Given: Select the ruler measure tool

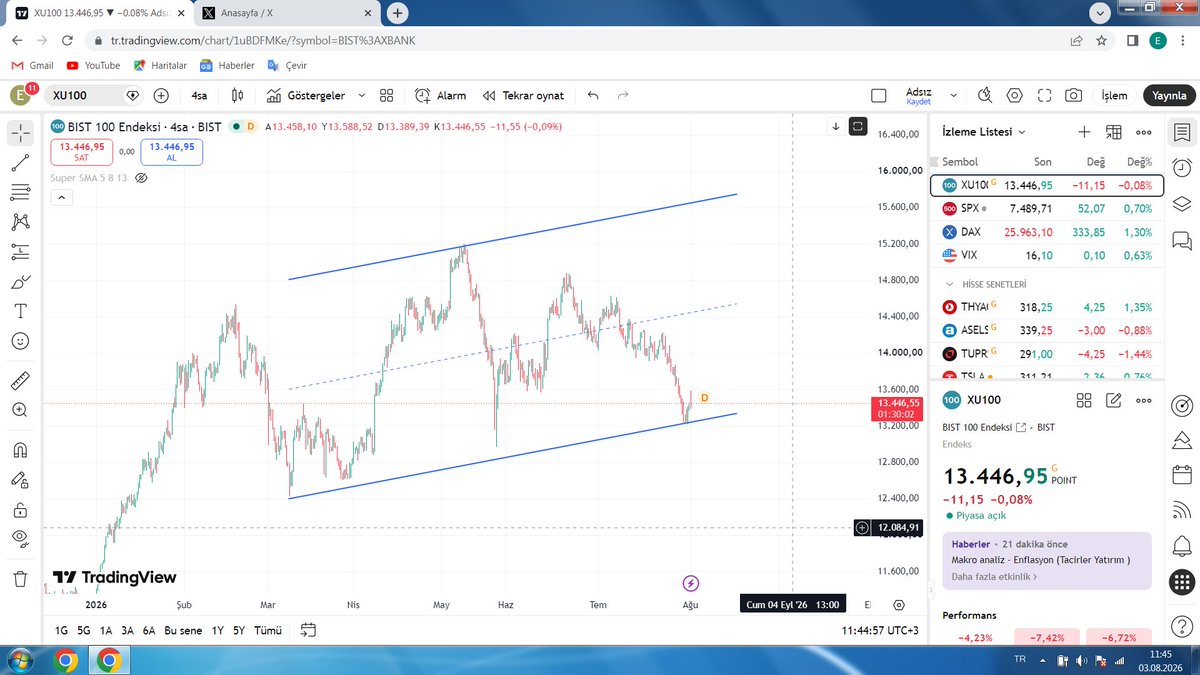Looking at the screenshot, I should (20, 380).
